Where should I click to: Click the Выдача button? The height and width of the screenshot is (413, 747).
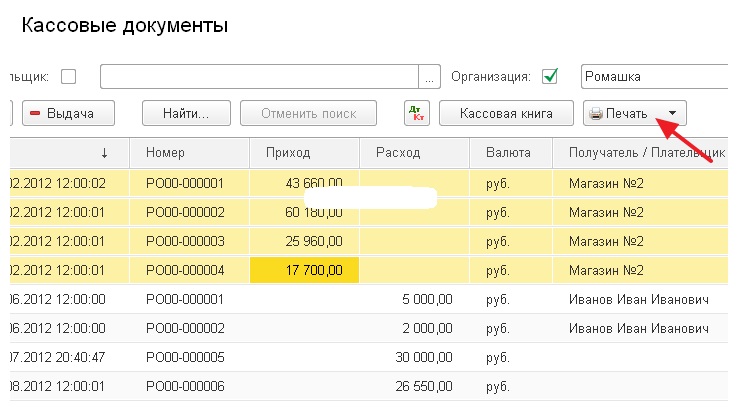(69, 113)
